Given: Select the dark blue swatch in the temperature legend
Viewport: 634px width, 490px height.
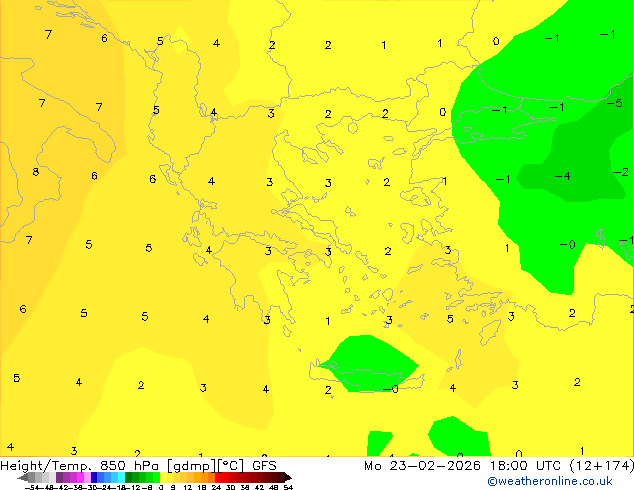Looking at the screenshot, I should (x=94, y=477).
